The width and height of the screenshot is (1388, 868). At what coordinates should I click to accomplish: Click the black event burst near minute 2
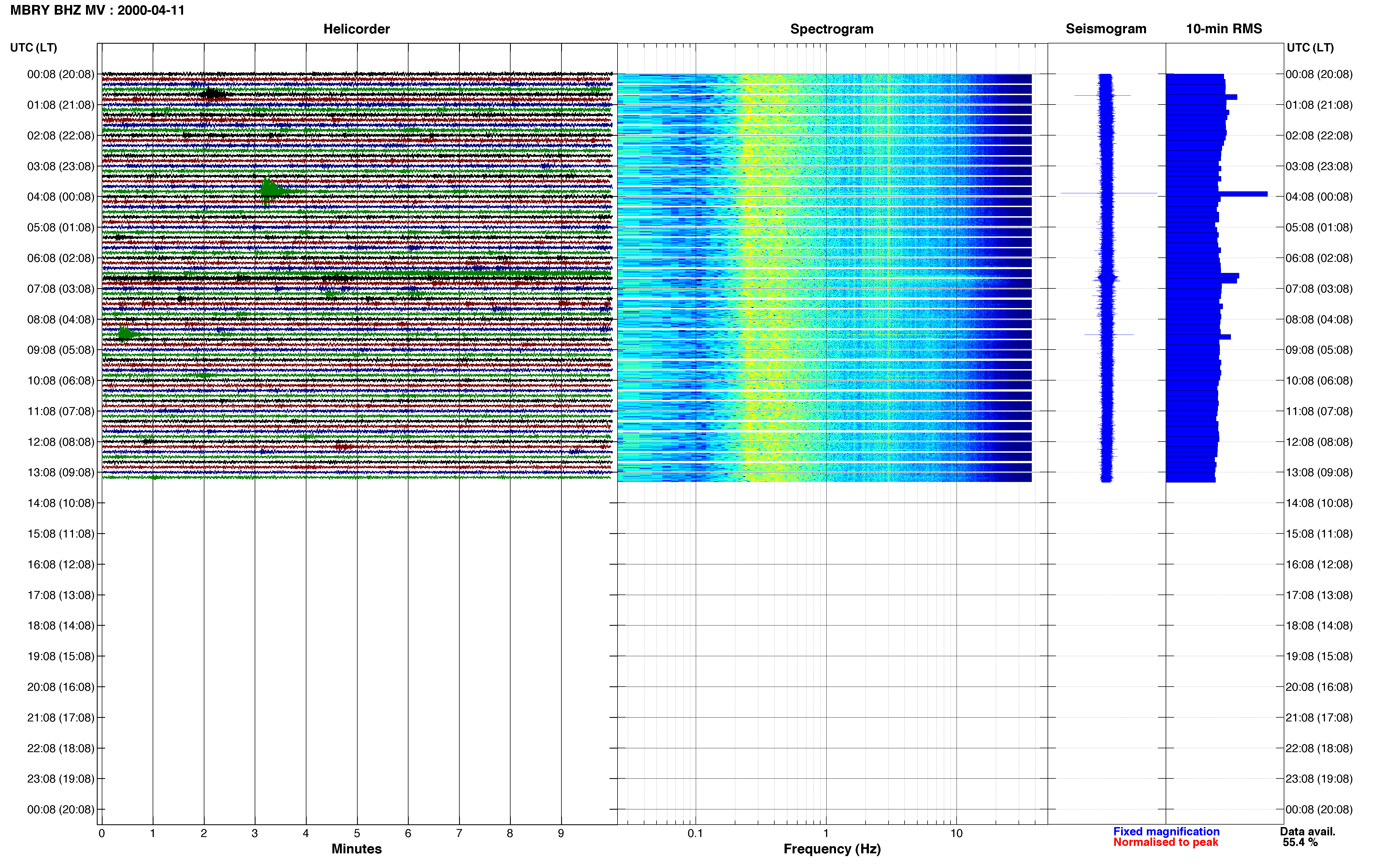coord(212,93)
